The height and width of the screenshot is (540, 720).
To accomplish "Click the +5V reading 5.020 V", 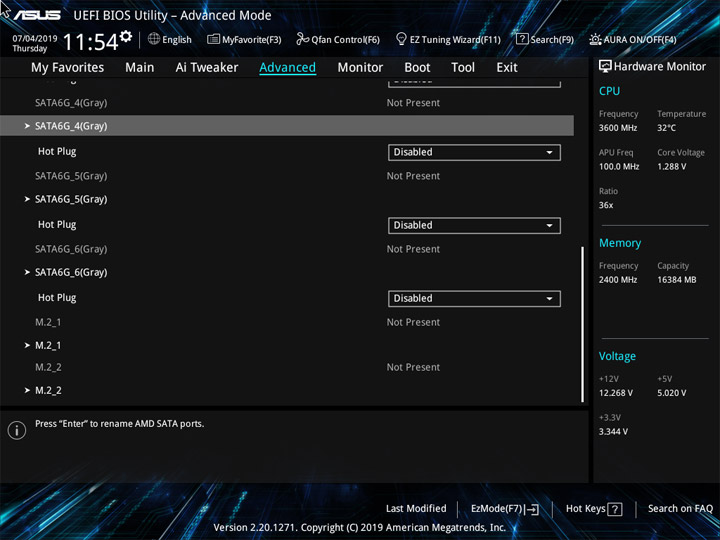I will click(x=671, y=393).
